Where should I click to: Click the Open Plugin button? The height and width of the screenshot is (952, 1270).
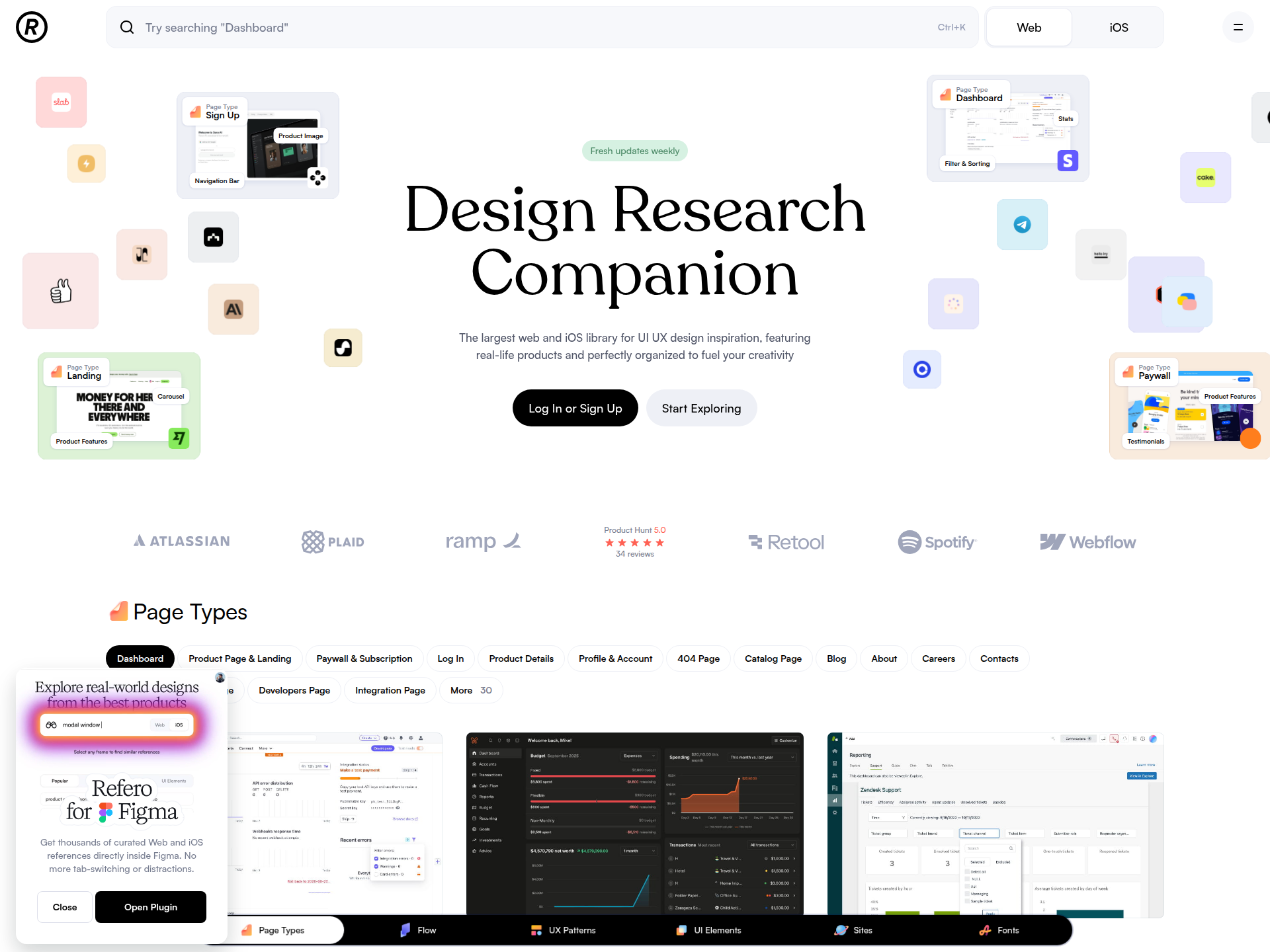pyautogui.click(x=151, y=907)
